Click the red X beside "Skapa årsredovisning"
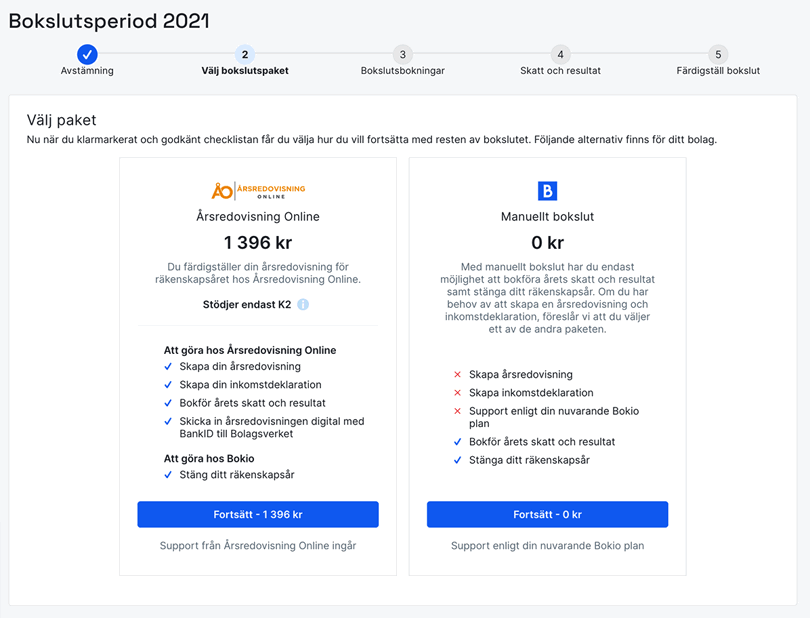810x618 pixels. [x=458, y=374]
